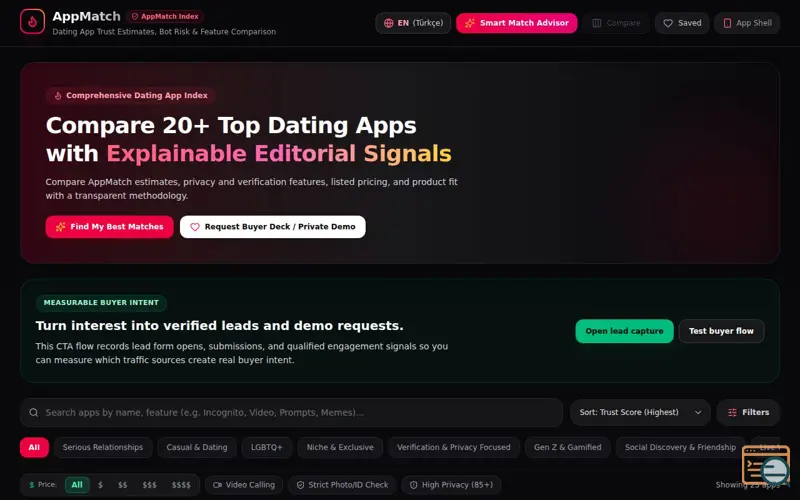
Task: Select Social Discovery & Friendship category
Action: coord(681,447)
